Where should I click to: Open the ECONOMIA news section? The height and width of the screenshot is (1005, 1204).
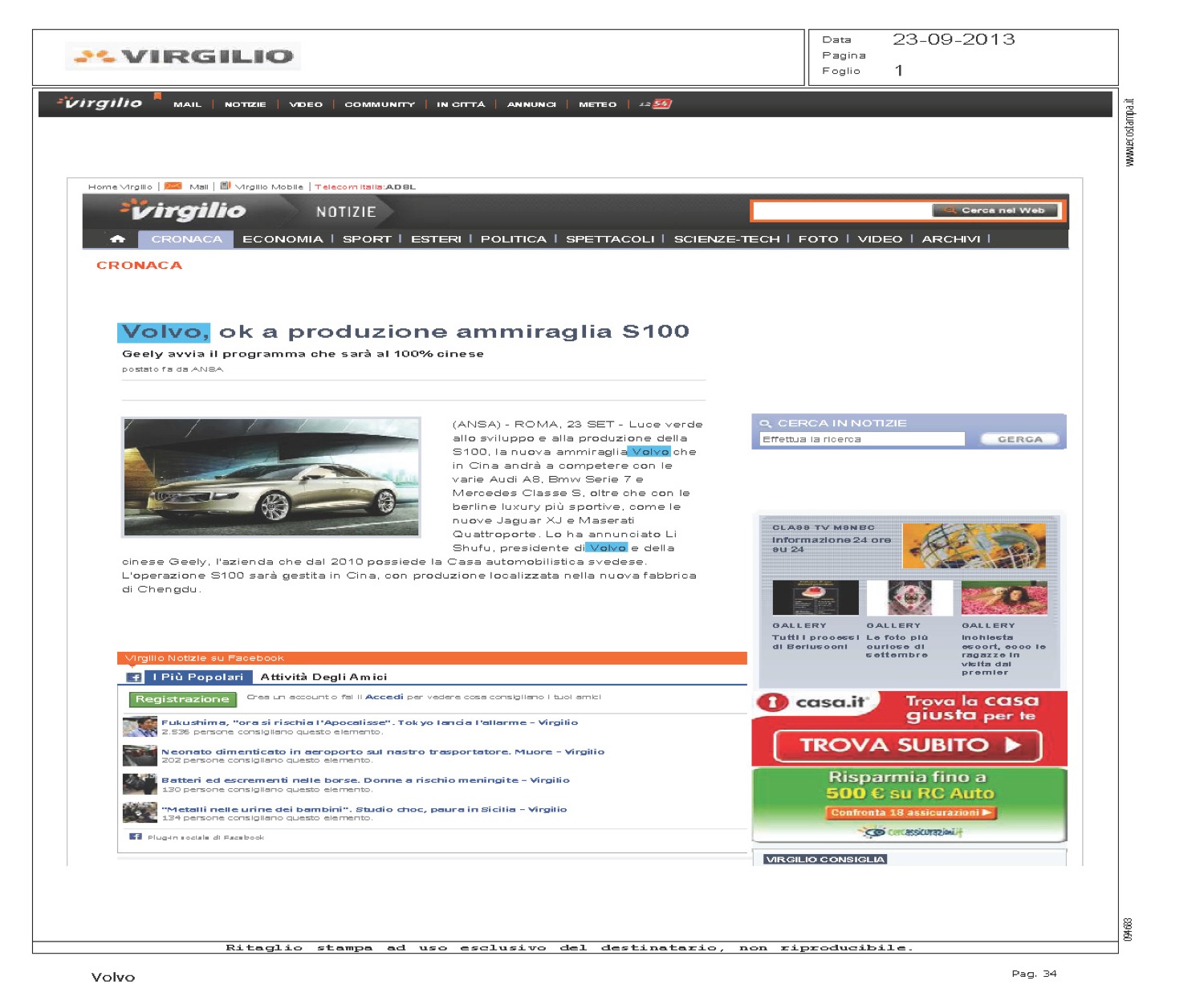pyautogui.click(x=283, y=239)
